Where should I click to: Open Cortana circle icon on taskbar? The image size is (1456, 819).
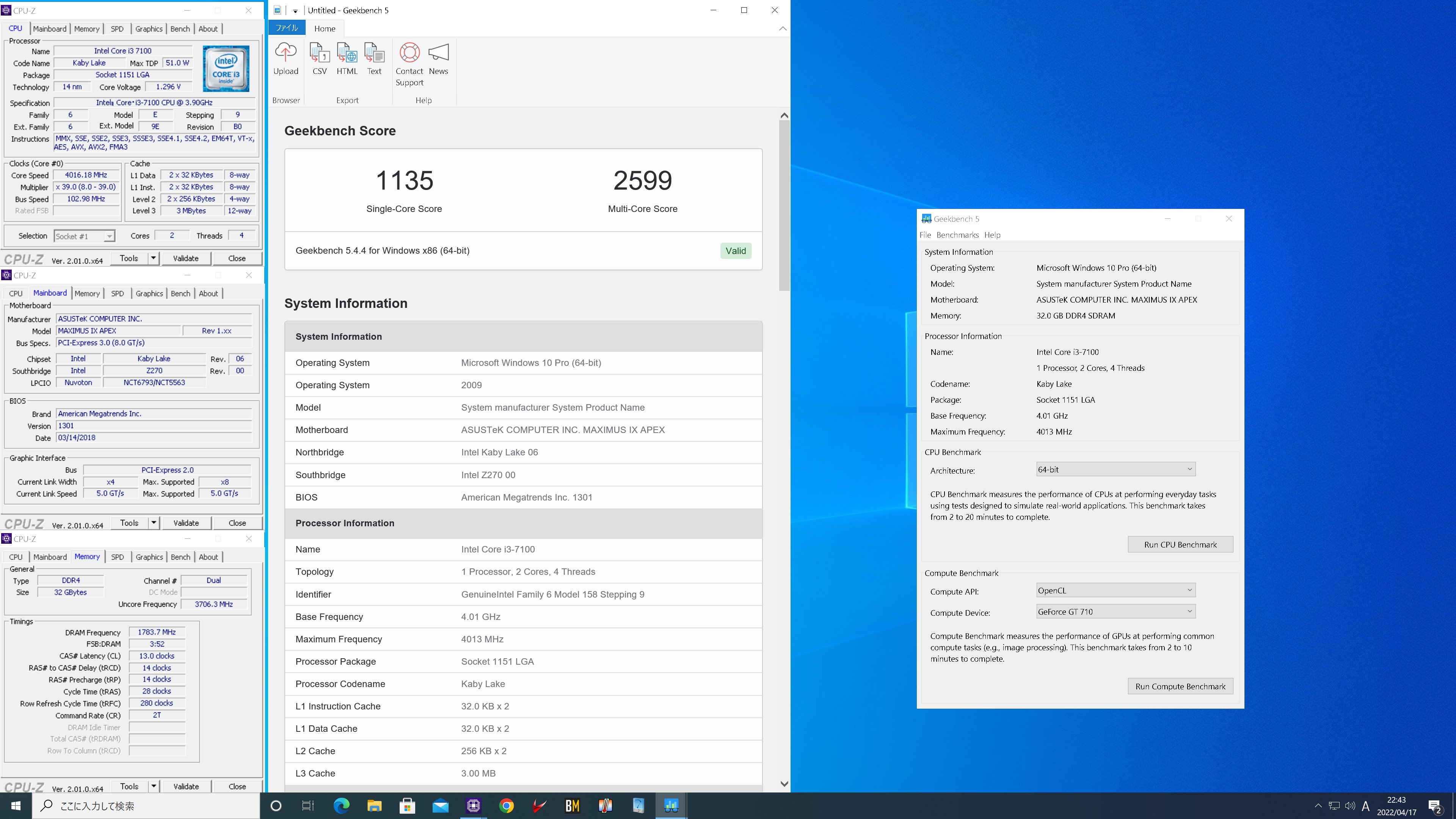(x=276, y=806)
